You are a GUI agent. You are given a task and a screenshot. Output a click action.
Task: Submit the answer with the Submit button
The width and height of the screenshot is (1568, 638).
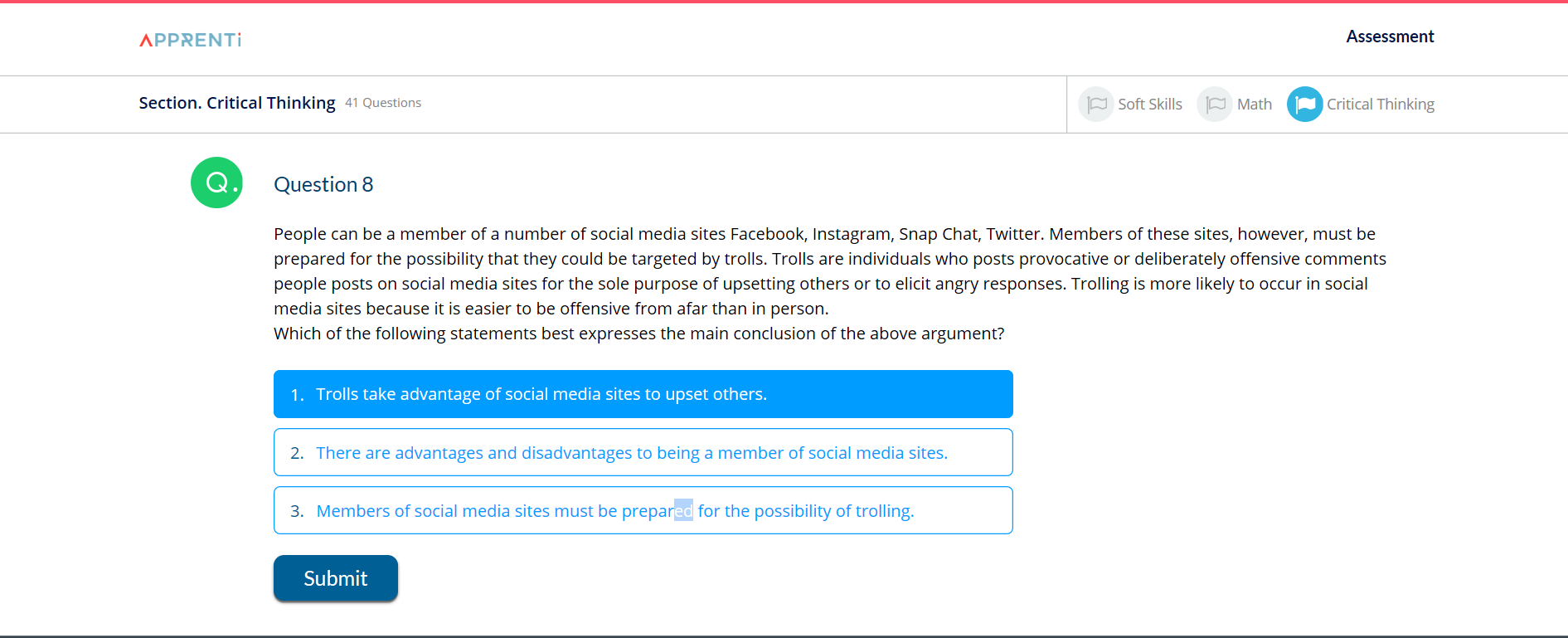[x=335, y=578]
